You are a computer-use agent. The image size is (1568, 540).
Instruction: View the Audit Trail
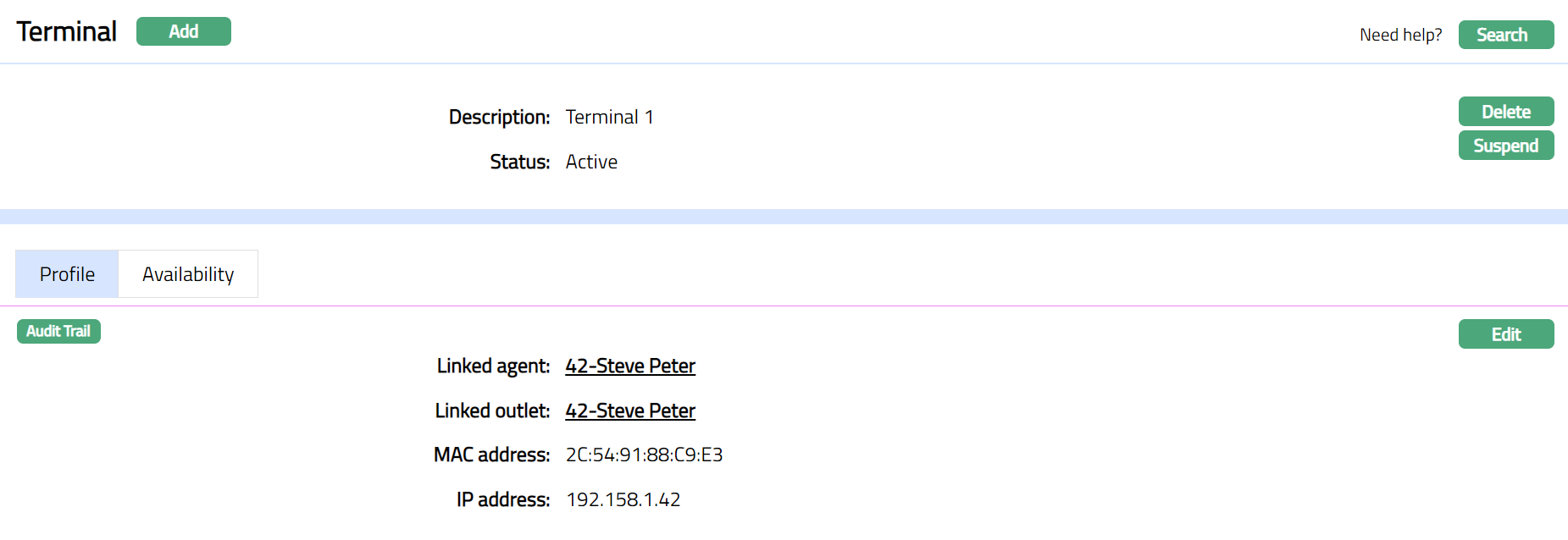(58, 332)
